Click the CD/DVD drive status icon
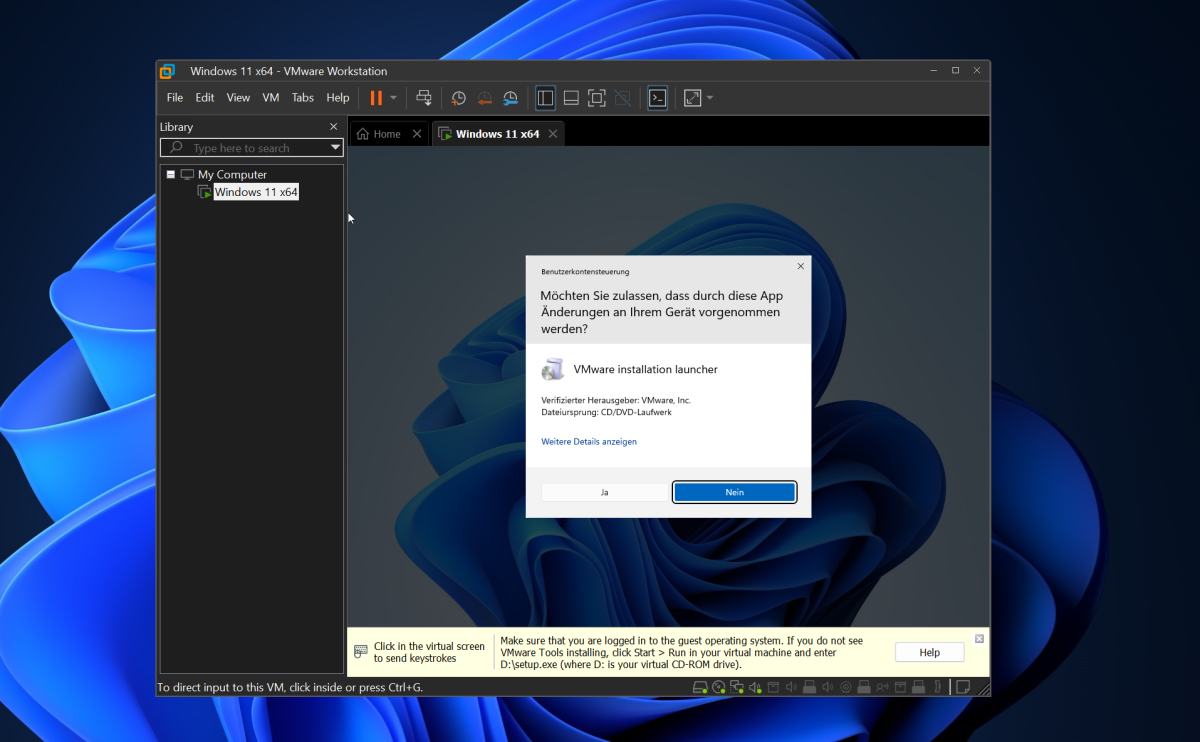This screenshot has height=742, width=1200. point(717,687)
